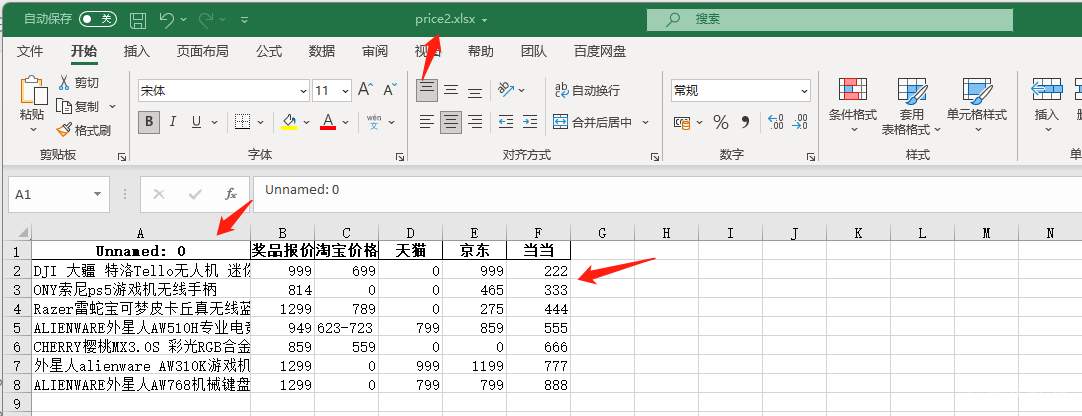Open the fx insert function dialog
The height and width of the screenshot is (416, 1082).
click(231, 195)
